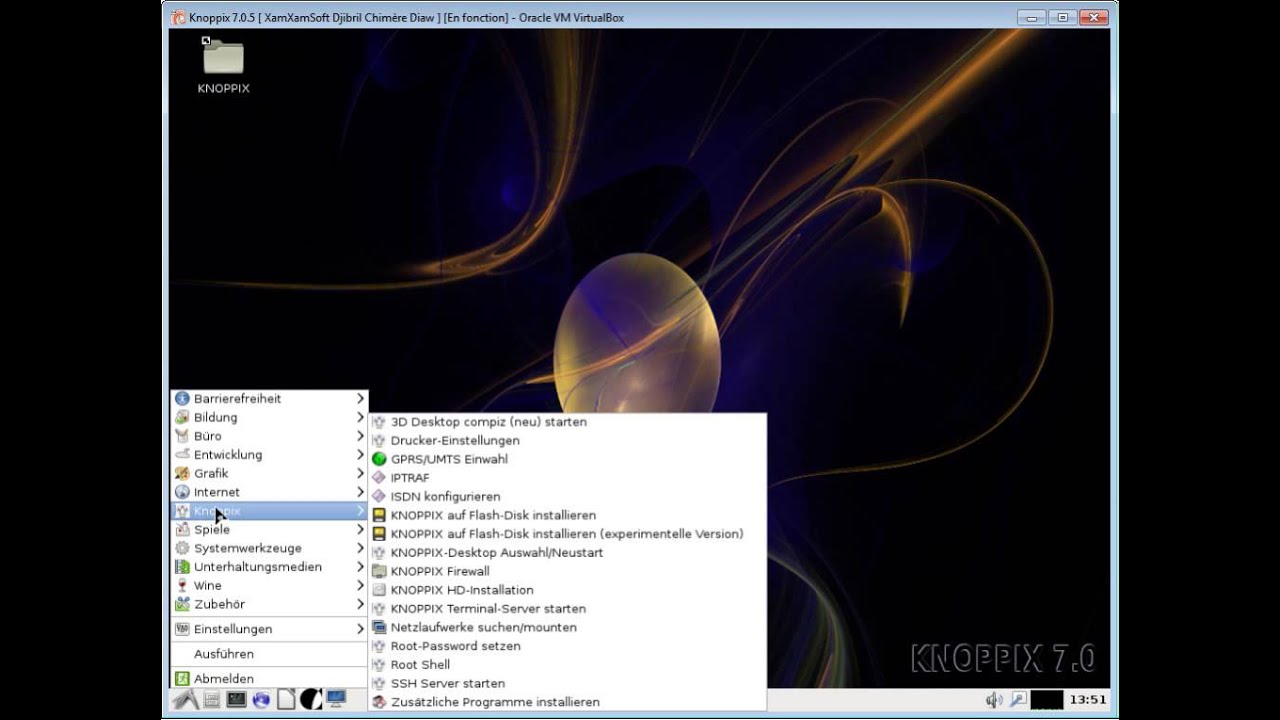
Task: Select ISDN konfigurieren
Action: 567,496
